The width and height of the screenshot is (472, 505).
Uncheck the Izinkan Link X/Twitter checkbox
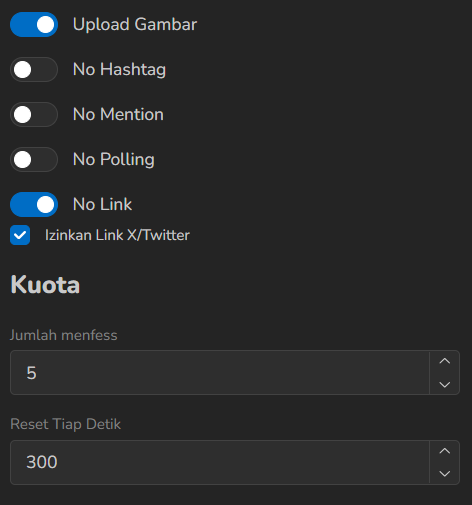click(x=20, y=235)
